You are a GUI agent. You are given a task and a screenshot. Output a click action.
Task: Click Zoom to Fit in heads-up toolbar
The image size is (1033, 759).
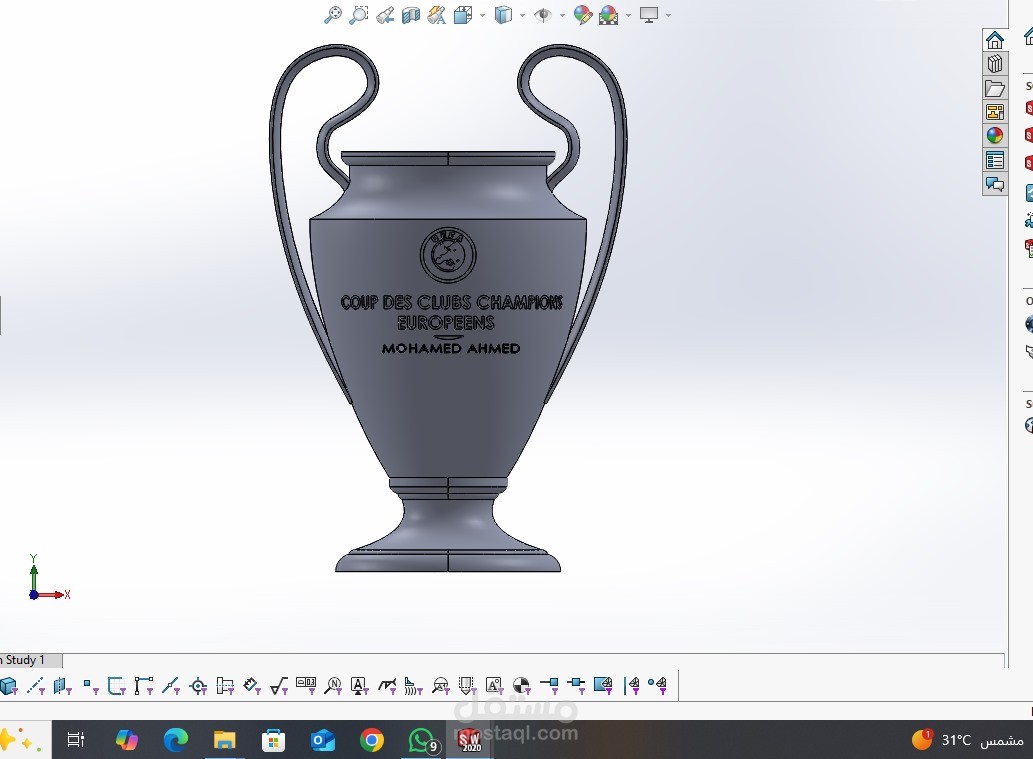pyautogui.click(x=333, y=14)
